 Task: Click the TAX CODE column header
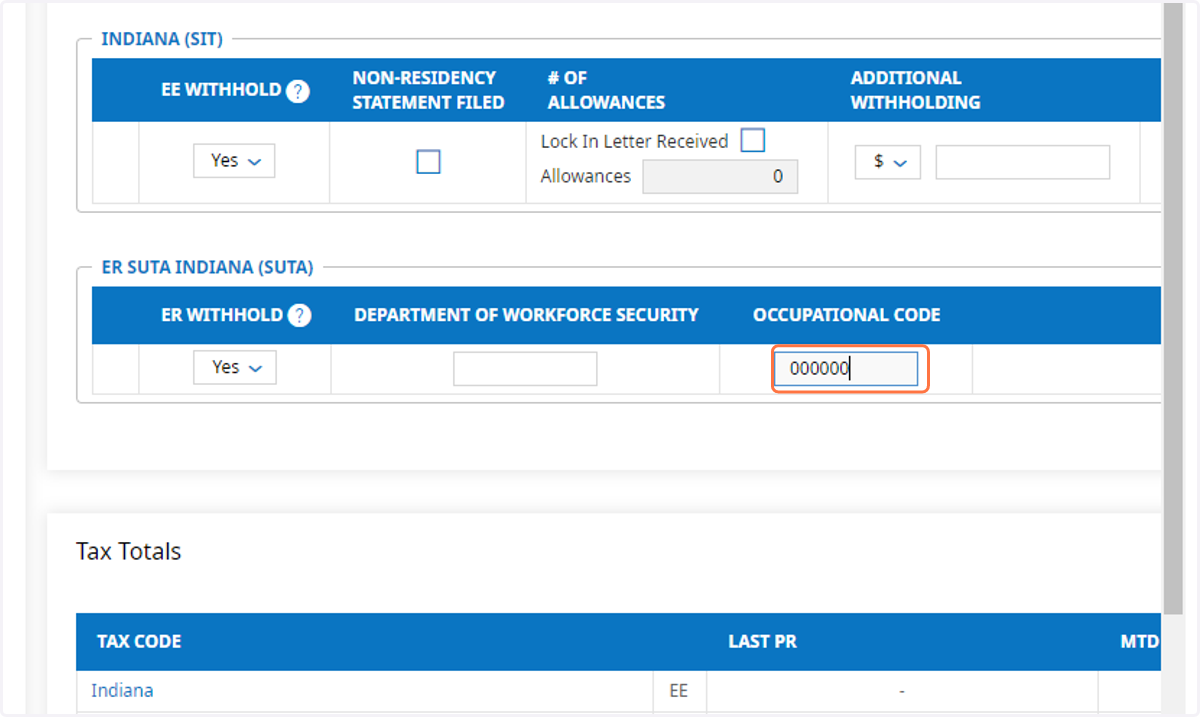click(139, 641)
